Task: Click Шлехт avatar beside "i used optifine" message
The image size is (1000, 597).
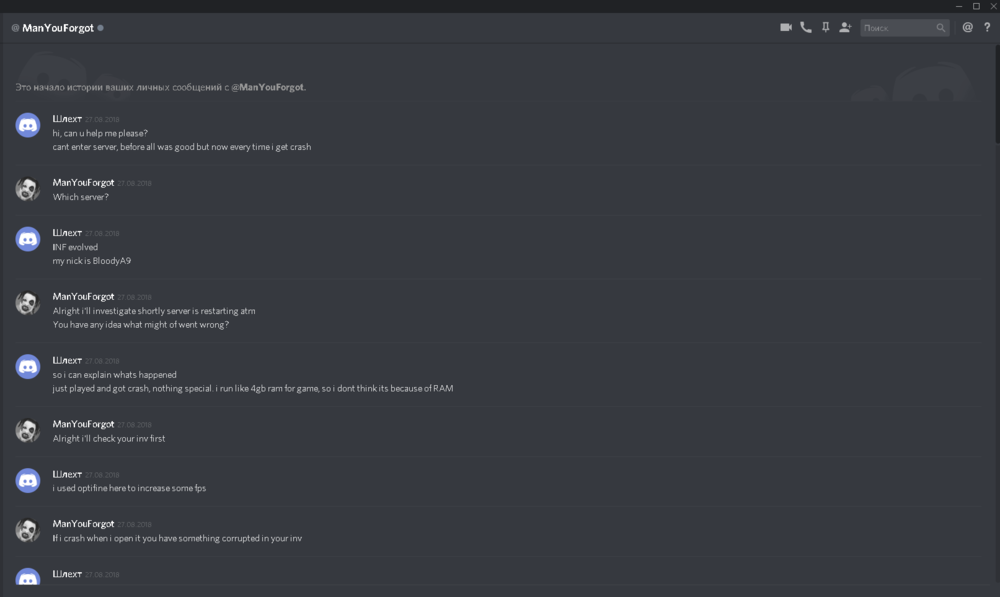Action: (28, 480)
